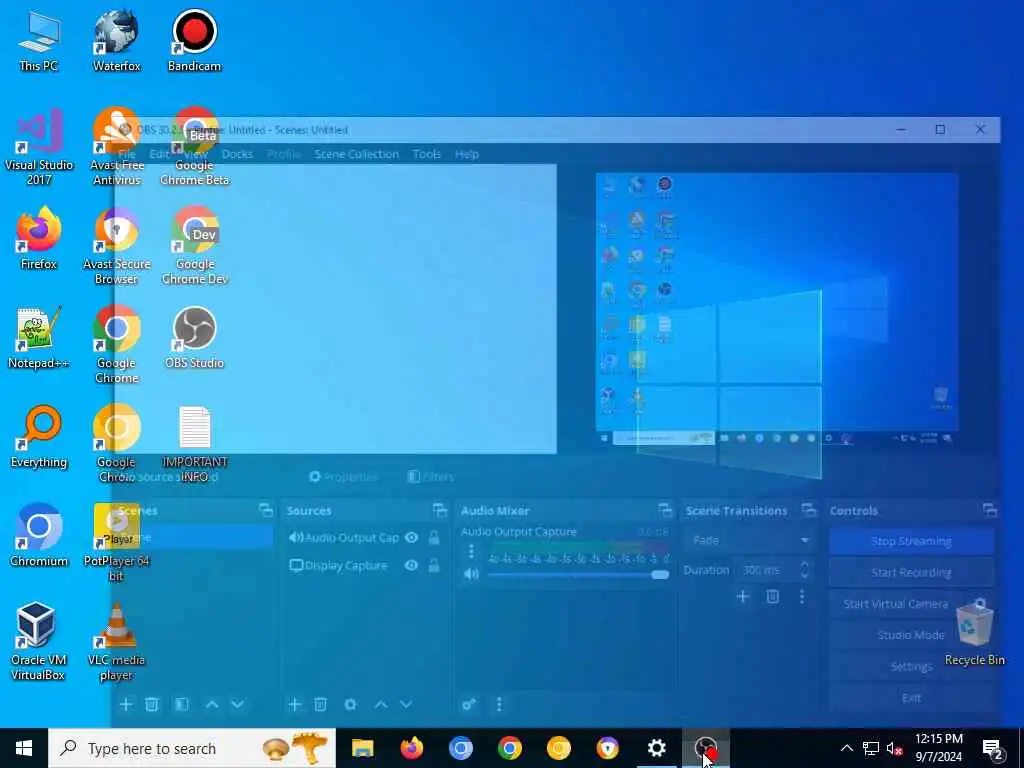Add a new source with the plus icon in Sources
The width and height of the screenshot is (1024, 768).
click(x=295, y=704)
